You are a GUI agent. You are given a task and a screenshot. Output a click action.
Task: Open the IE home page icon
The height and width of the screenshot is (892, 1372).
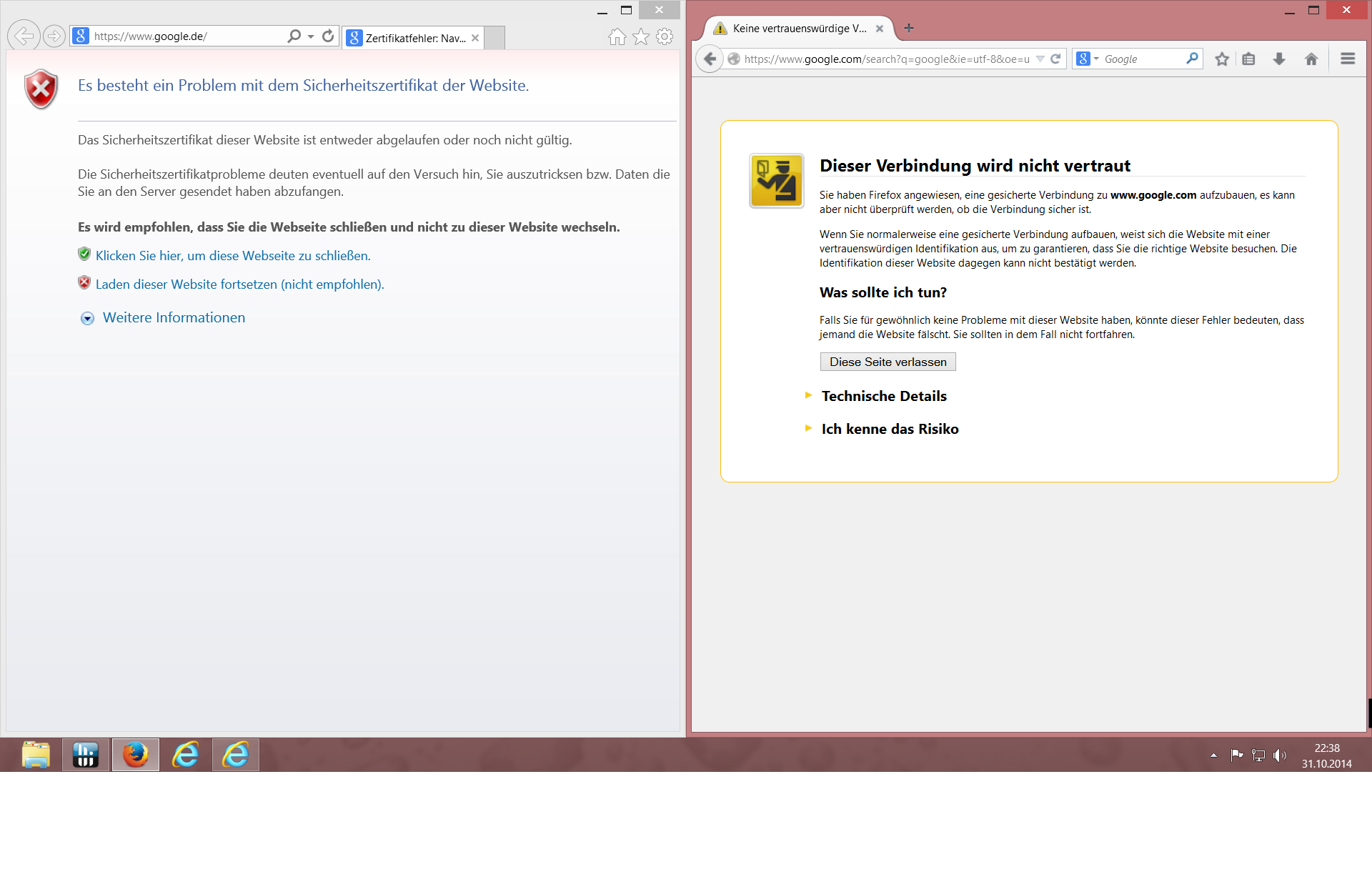tap(617, 36)
